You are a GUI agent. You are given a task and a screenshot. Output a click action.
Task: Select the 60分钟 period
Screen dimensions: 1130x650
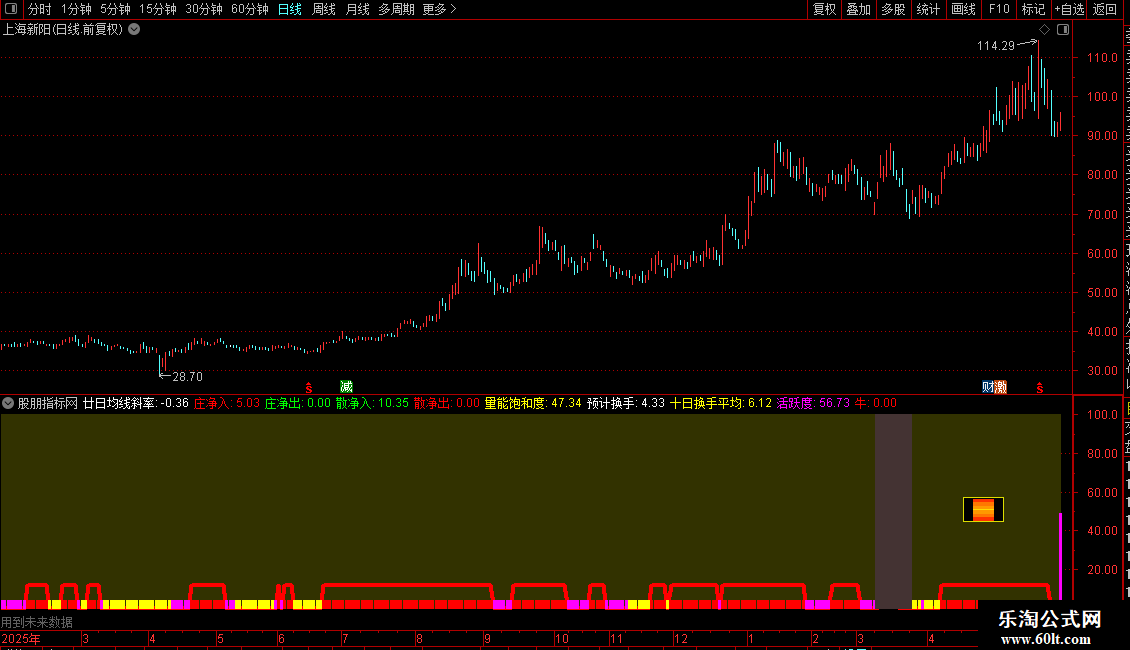250,9
